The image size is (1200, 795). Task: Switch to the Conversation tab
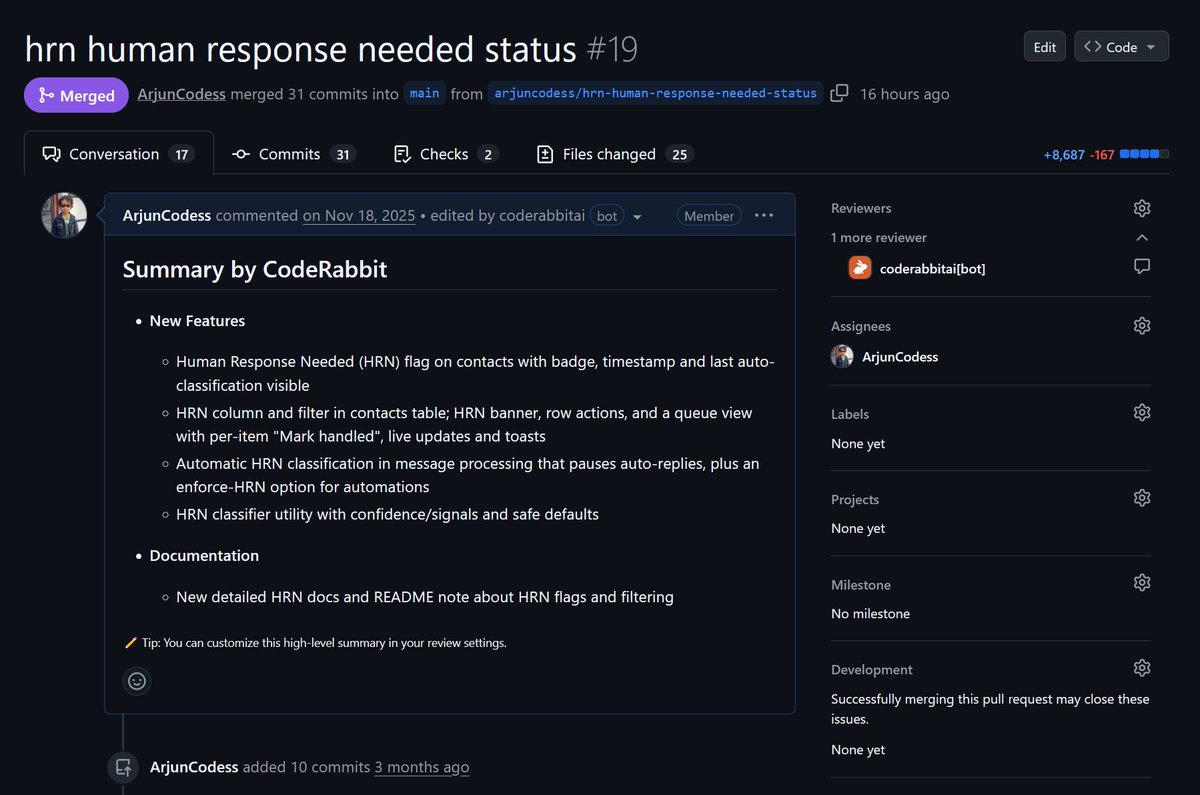click(119, 154)
